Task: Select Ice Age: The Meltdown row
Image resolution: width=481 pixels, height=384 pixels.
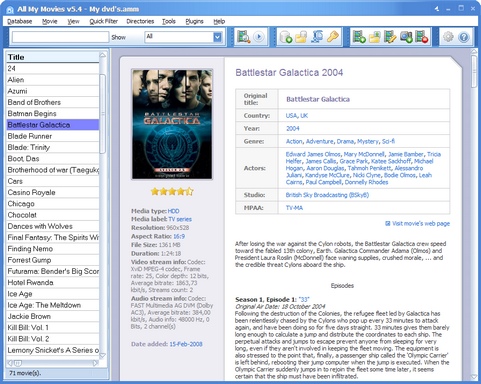Action: coord(53,305)
